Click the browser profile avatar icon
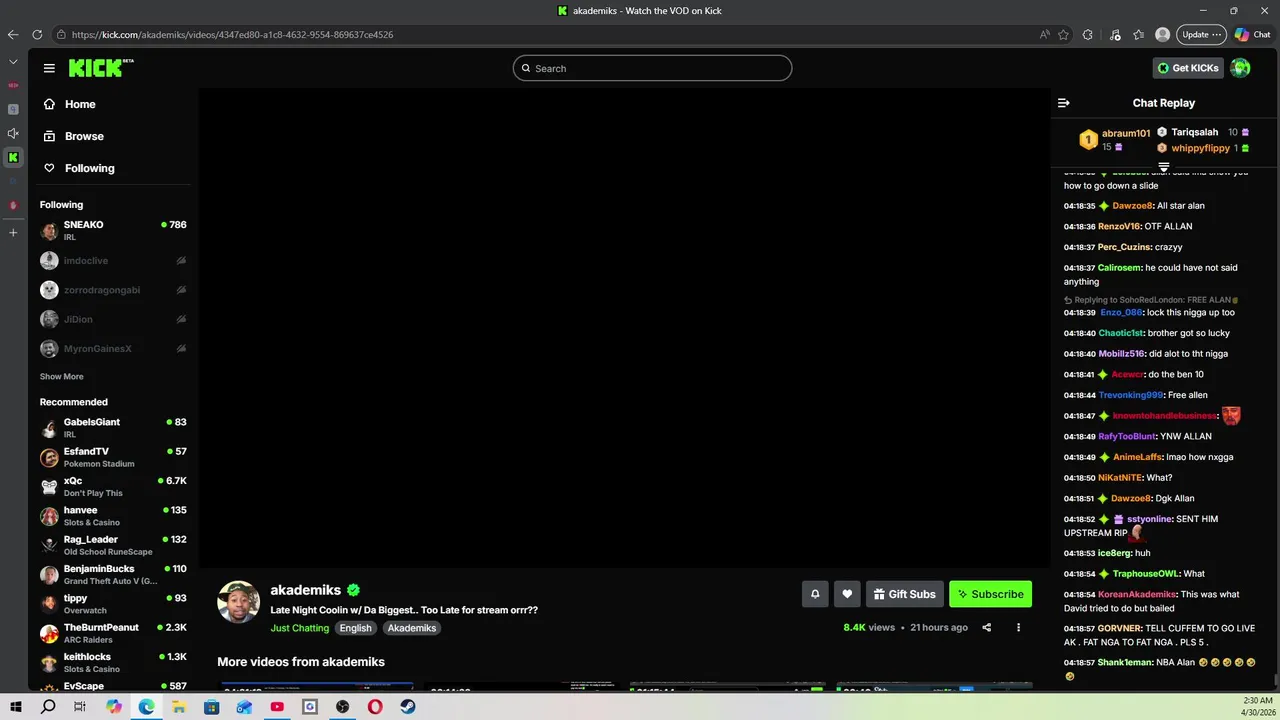 coord(1162,34)
